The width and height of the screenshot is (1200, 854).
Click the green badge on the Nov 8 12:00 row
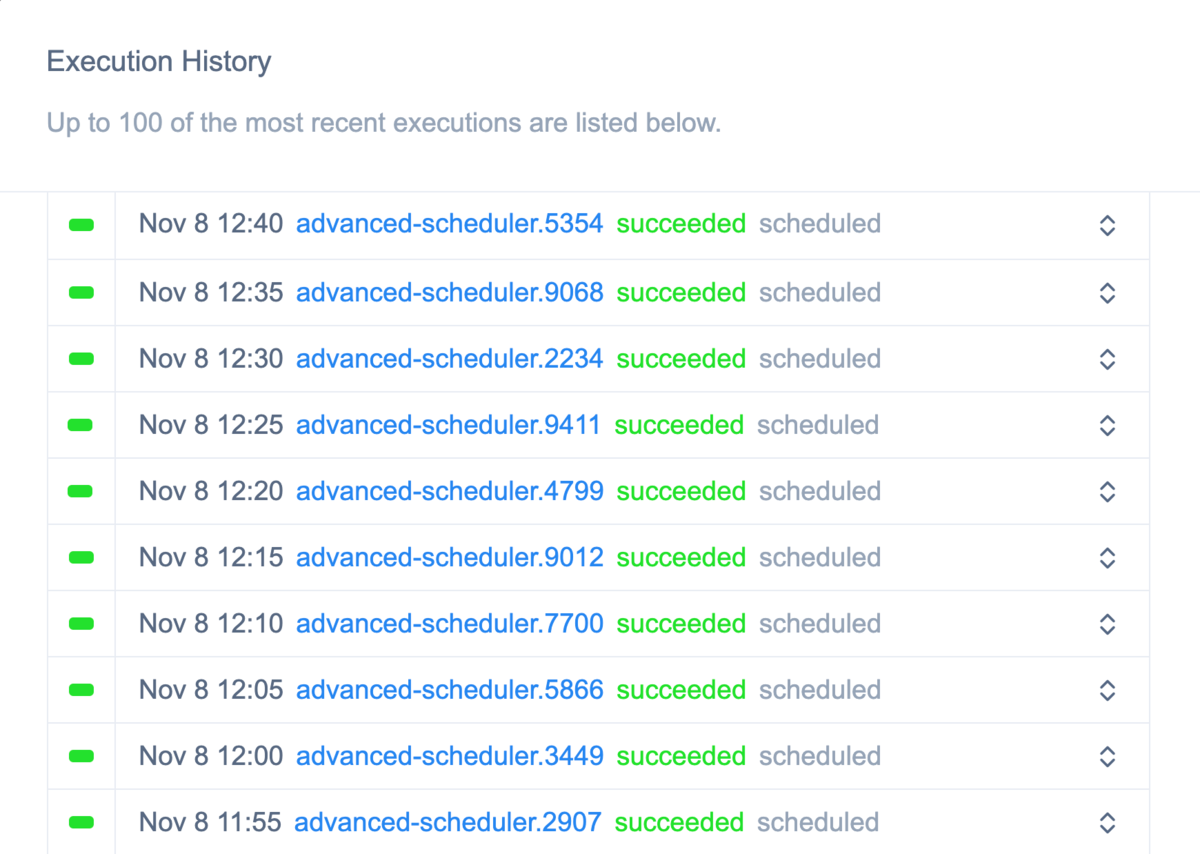(81, 756)
